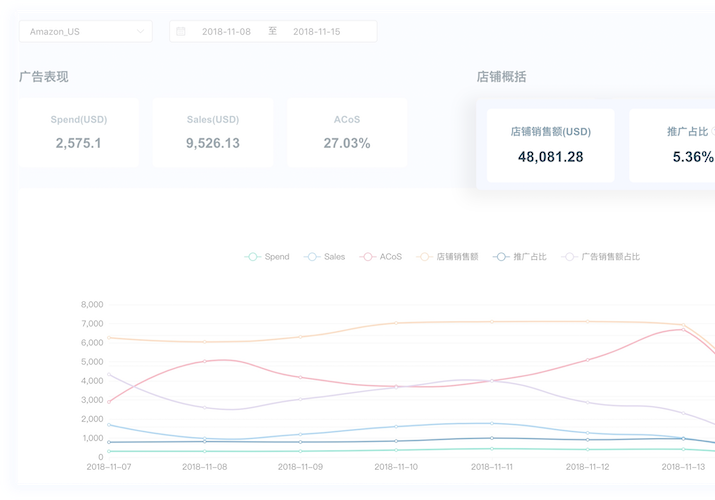Toggle the 推广占比 series in legend
Screen dimensions: 715x500
520,257
